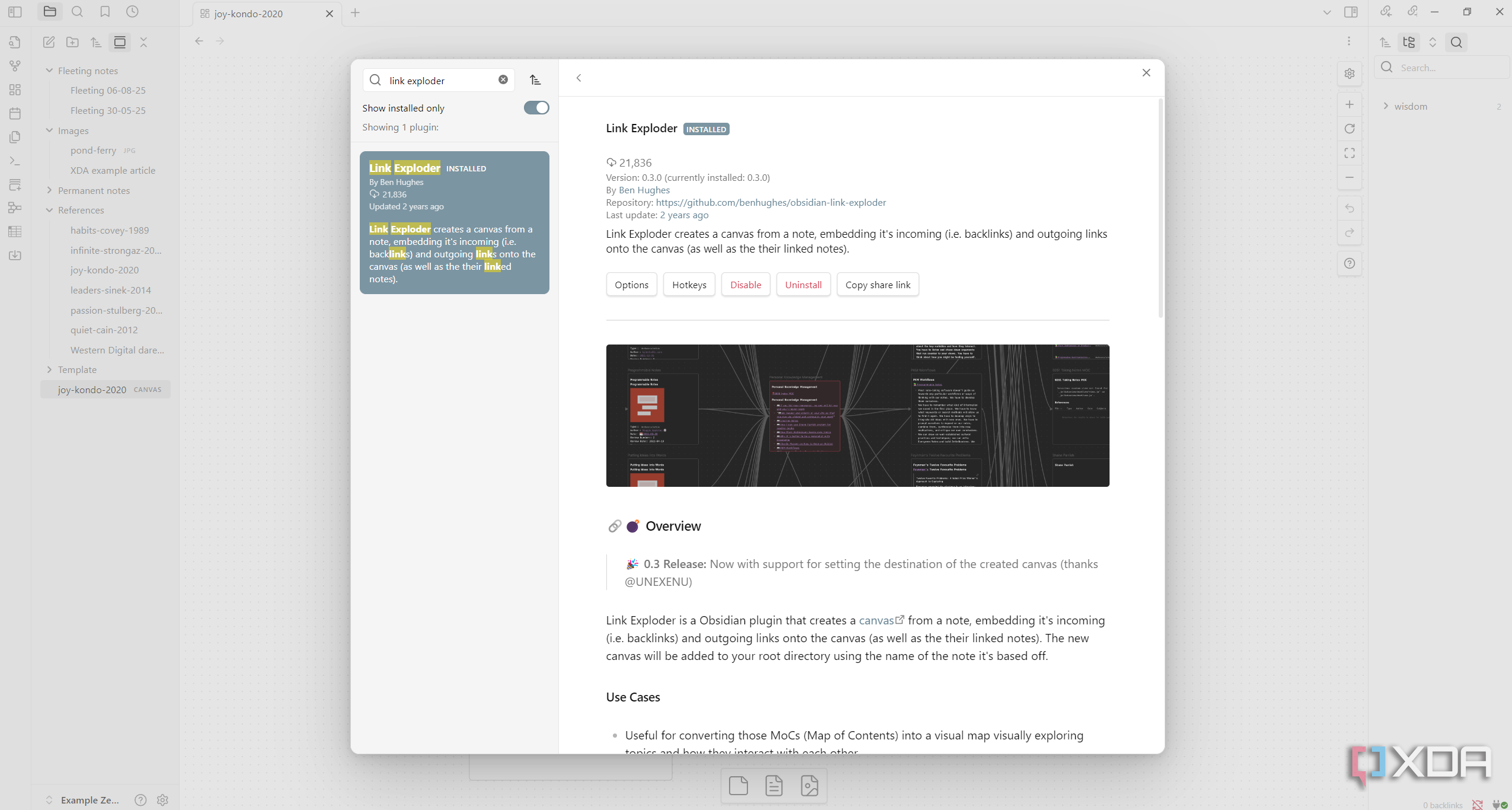Open the graph view ribbon icon
1512x810 pixels.
coord(15,66)
